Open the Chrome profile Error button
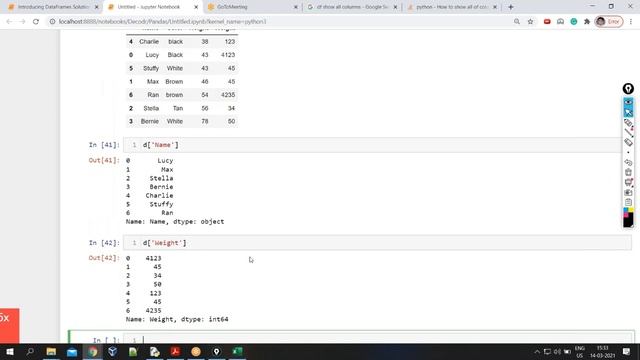Viewport: 640px width, 360px height. click(609, 22)
